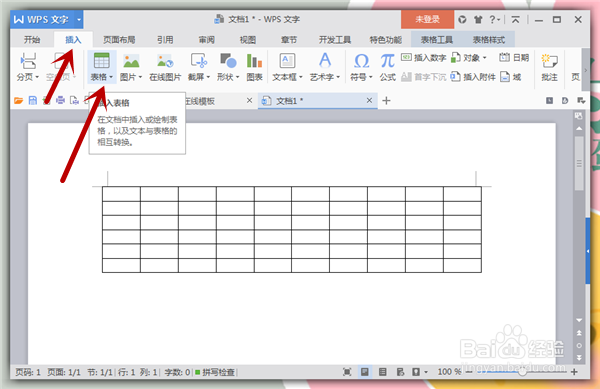Open the 特色功能 ribbon tab
The width and height of the screenshot is (600, 389).
[386, 40]
